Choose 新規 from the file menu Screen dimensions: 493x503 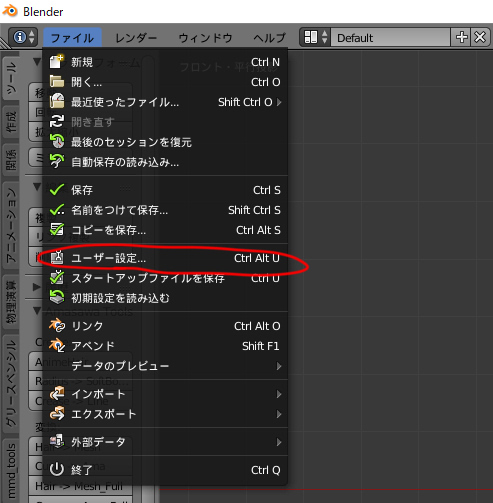click(x=165, y=62)
